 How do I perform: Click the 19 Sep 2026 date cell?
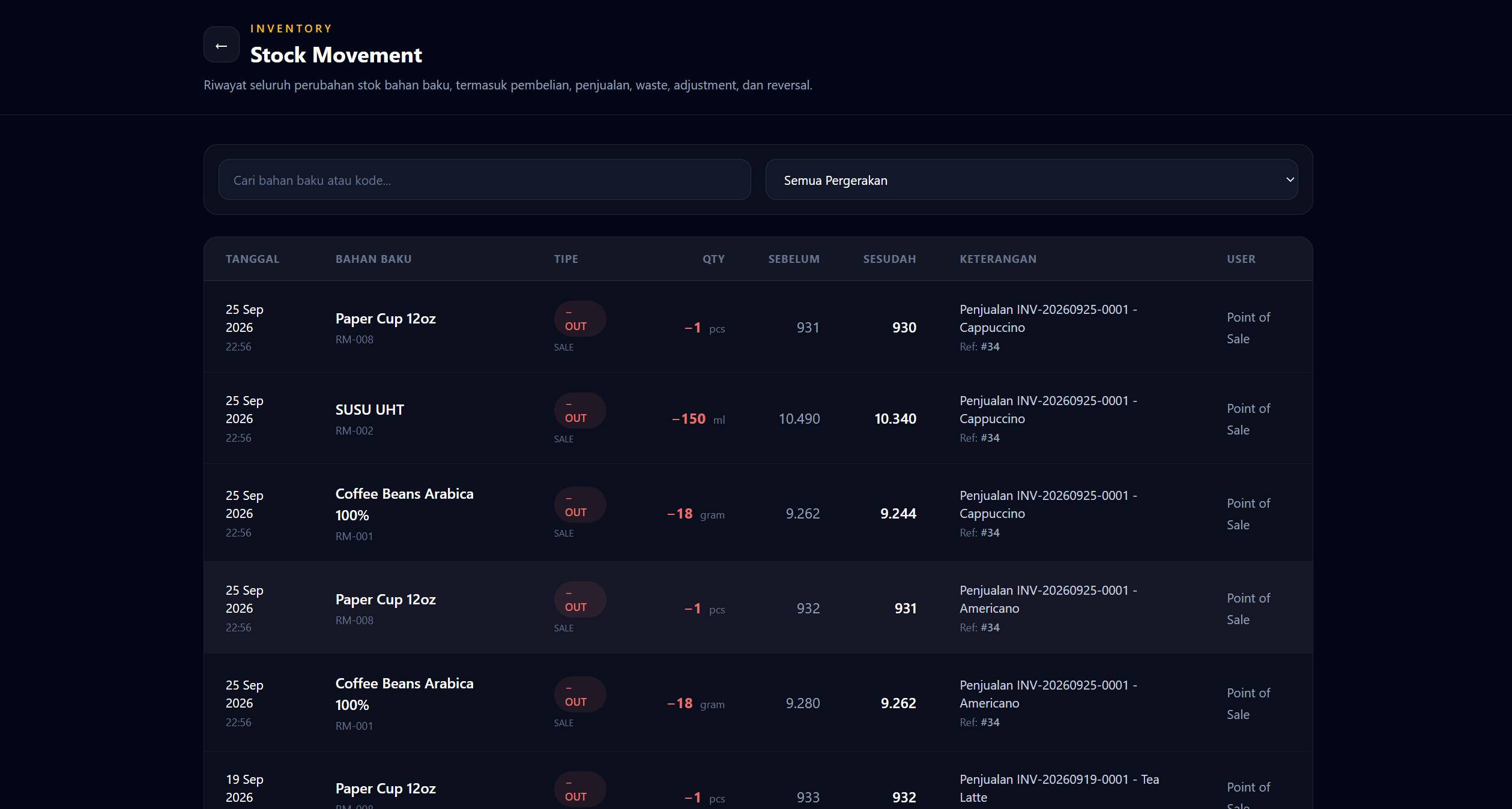(x=244, y=789)
